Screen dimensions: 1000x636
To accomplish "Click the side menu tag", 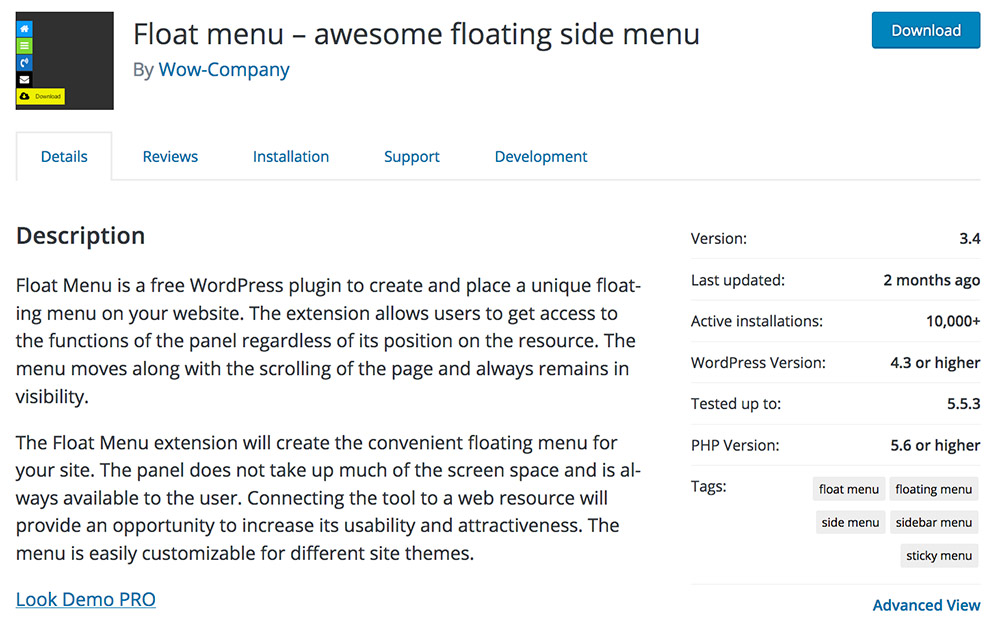I will (x=850, y=522).
